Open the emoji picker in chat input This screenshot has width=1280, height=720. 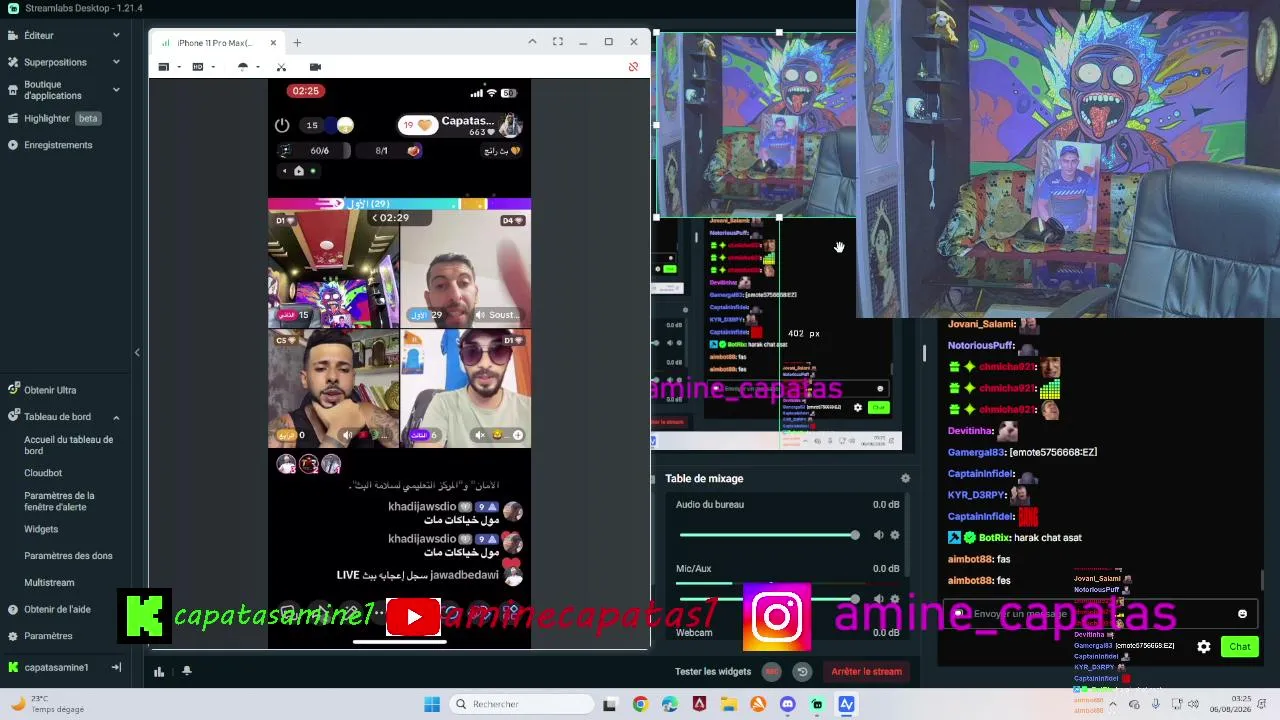click(1242, 614)
